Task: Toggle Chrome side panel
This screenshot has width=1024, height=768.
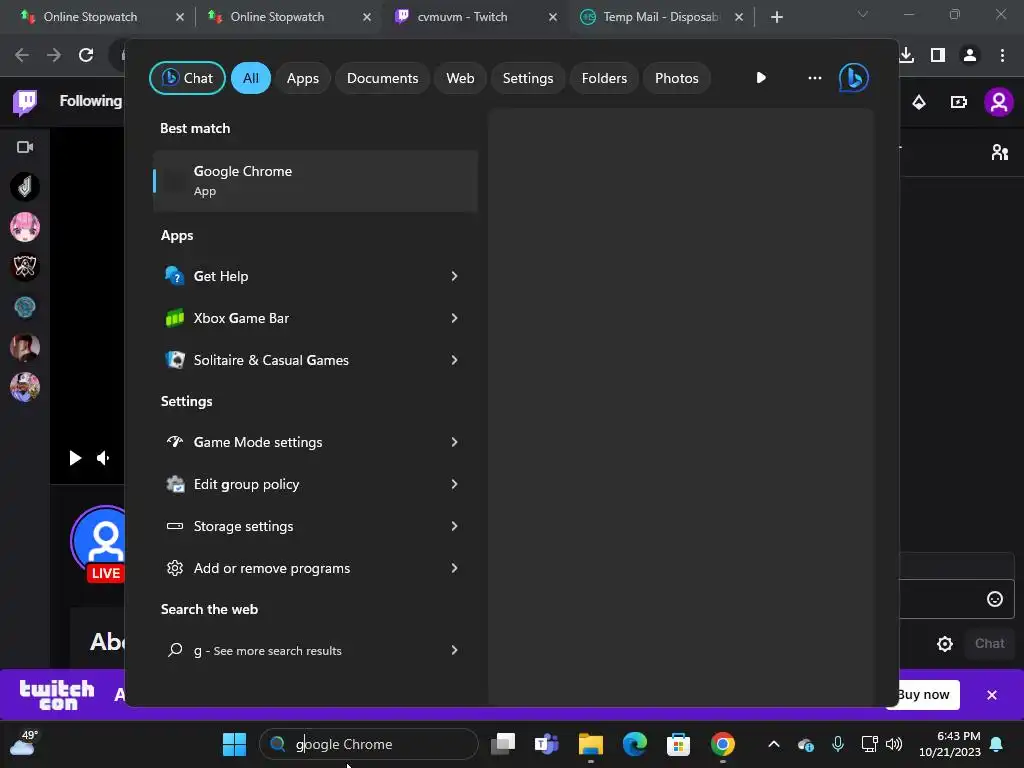Action: tap(938, 55)
